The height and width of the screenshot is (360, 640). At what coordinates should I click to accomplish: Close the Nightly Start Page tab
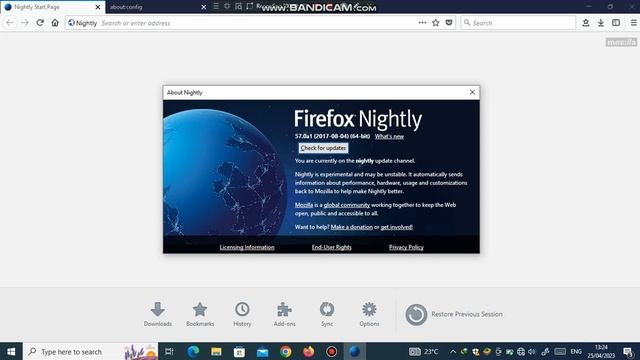pos(98,7)
